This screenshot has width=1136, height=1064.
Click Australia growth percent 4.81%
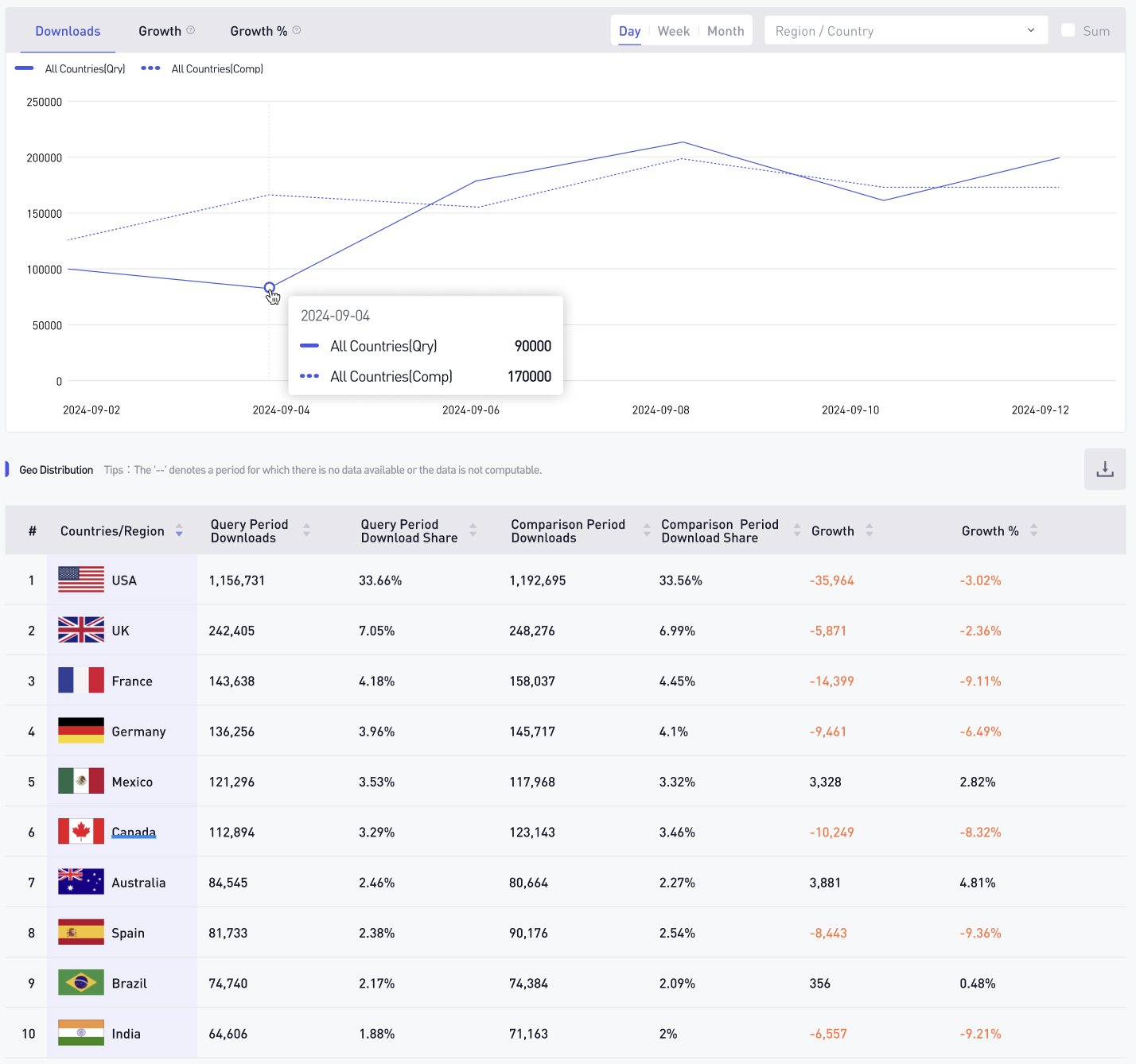978,883
